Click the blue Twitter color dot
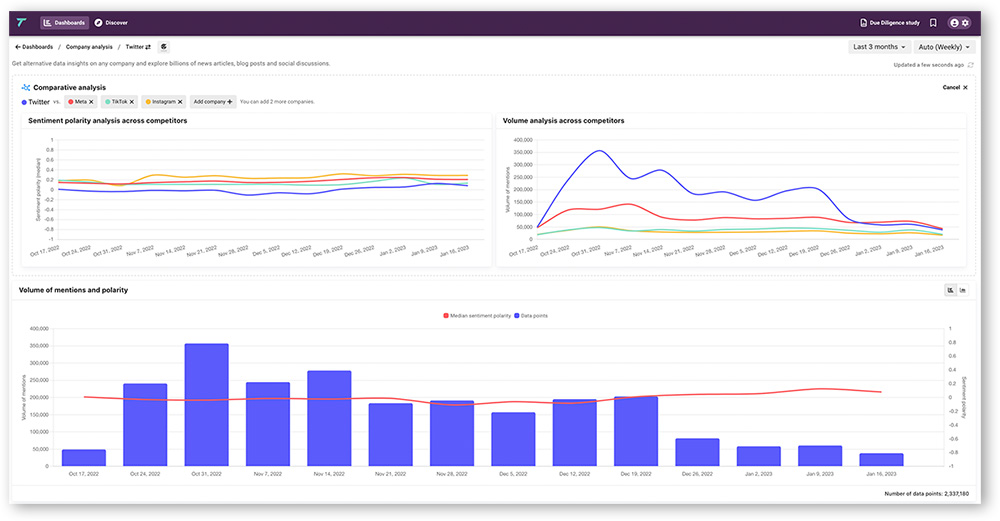This screenshot has width=1000, height=521. click(x=24, y=102)
